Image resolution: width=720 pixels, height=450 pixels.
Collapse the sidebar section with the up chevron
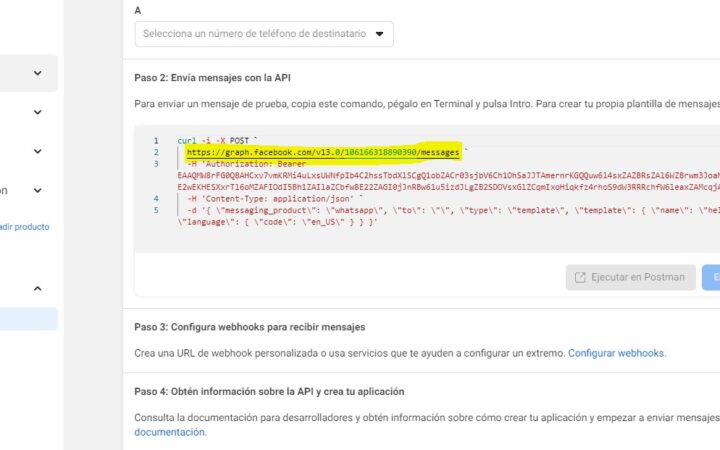pyautogui.click(x=38, y=288)
